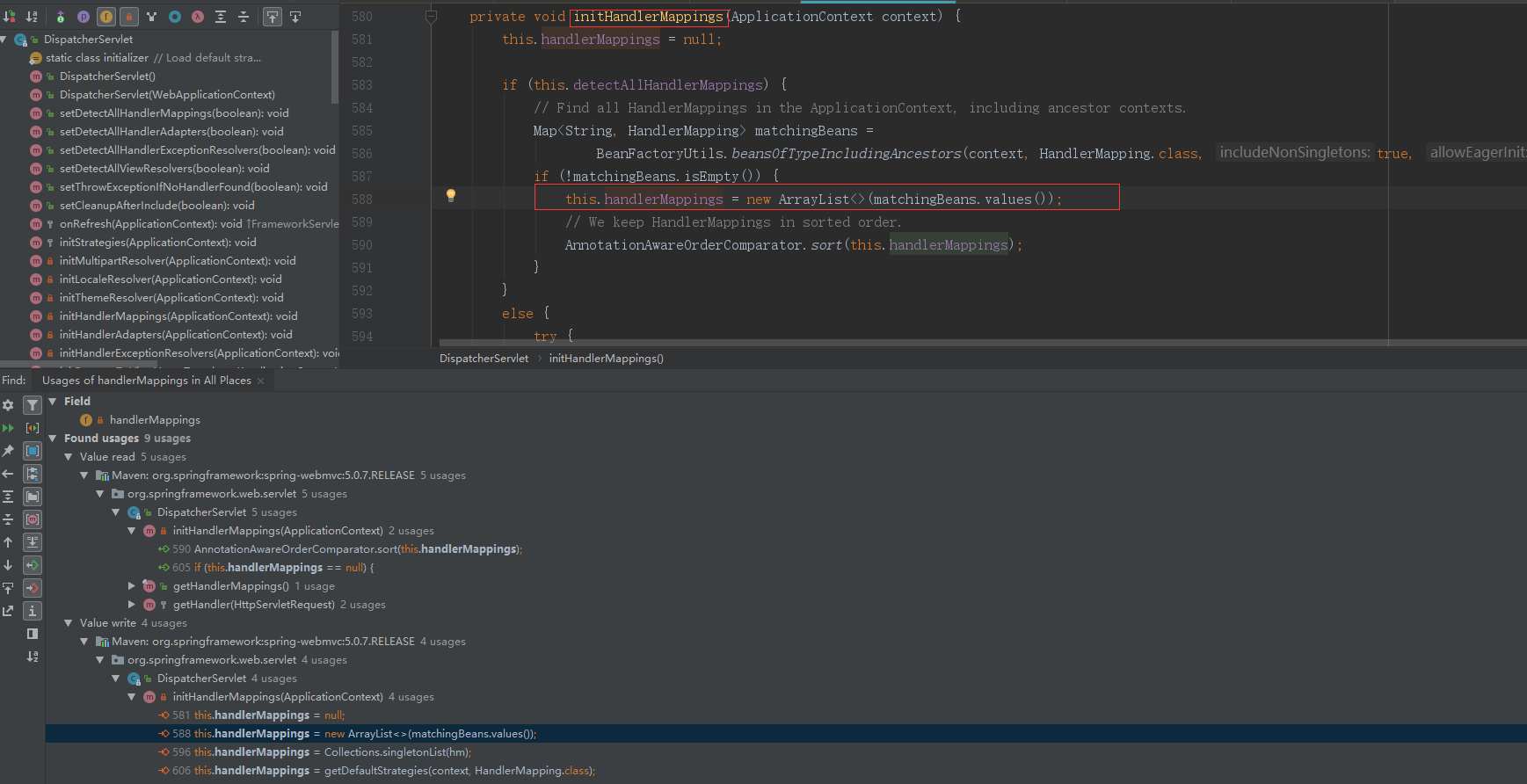Viewport: 1527px width, 784px height.
Task: Toggle show lambdas in Structure panel
Action: point(198,17)
